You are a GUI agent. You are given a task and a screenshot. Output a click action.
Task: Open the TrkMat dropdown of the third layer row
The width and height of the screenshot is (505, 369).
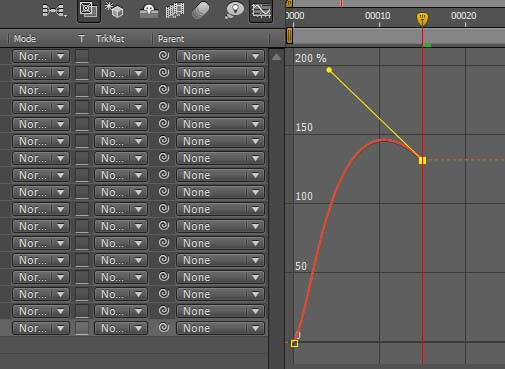point(121,90)
